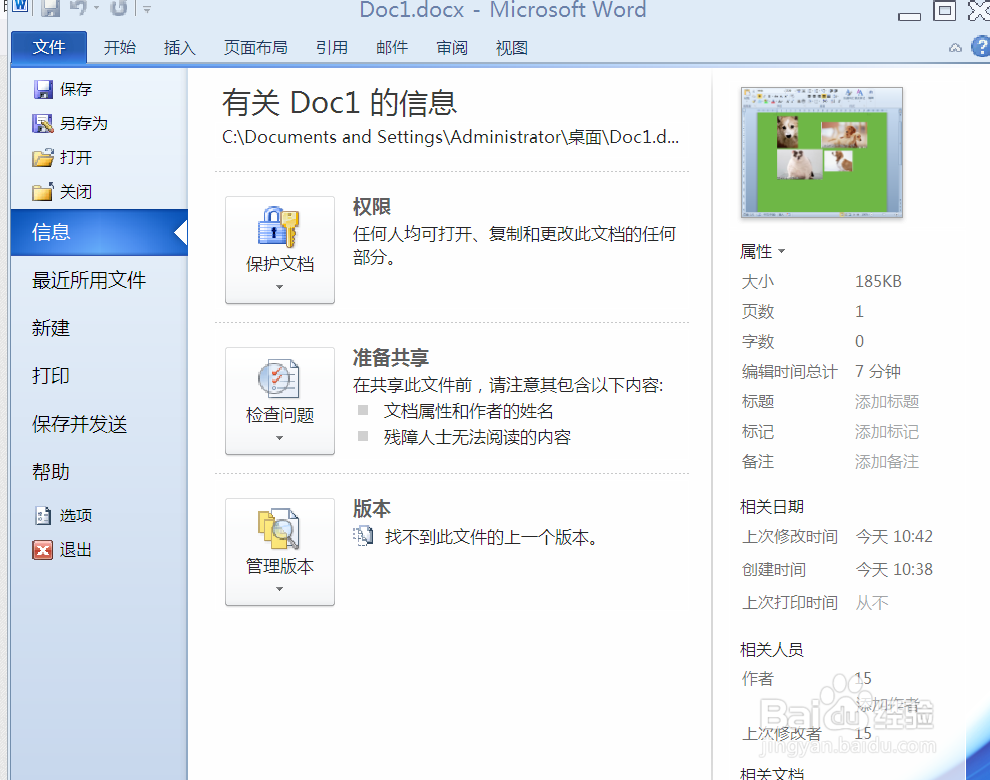Open the Undo history dropdown arrow

(97, 8)
